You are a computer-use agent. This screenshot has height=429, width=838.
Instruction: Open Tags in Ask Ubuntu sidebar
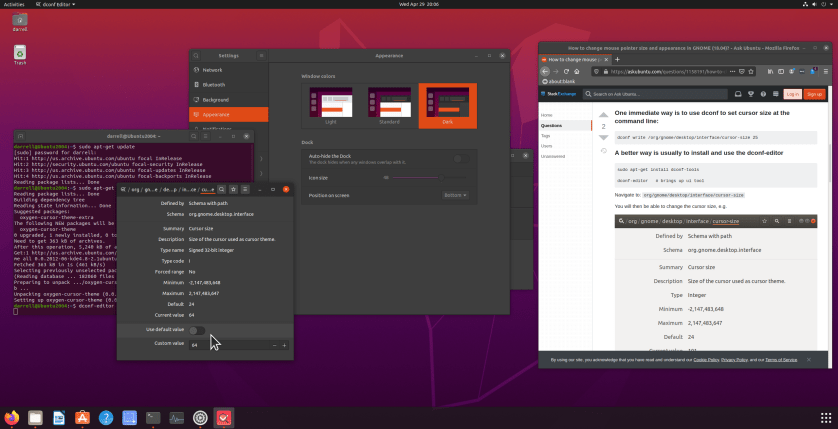(548, 135)
